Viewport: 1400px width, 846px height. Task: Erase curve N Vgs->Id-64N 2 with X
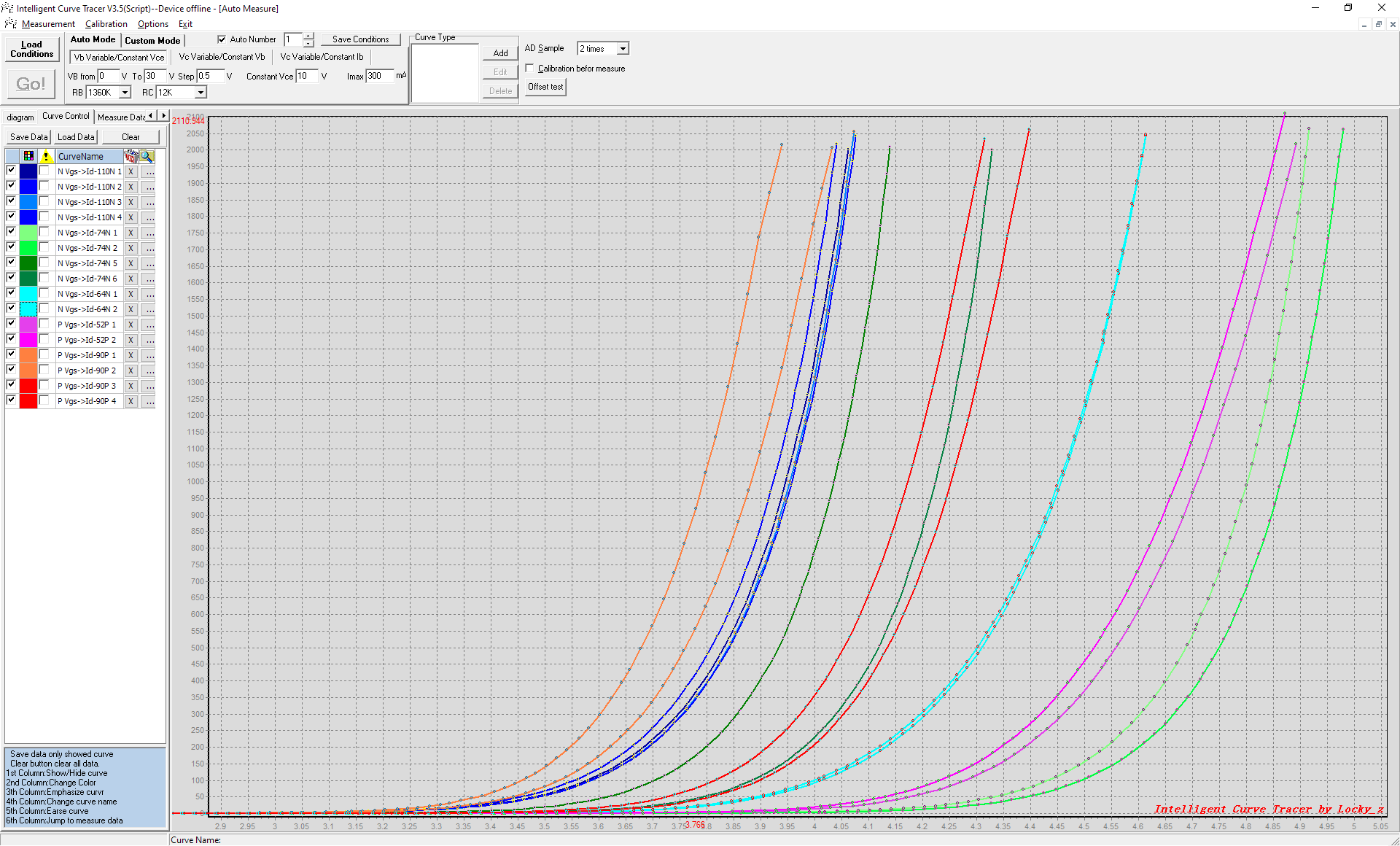coord(131,310)
